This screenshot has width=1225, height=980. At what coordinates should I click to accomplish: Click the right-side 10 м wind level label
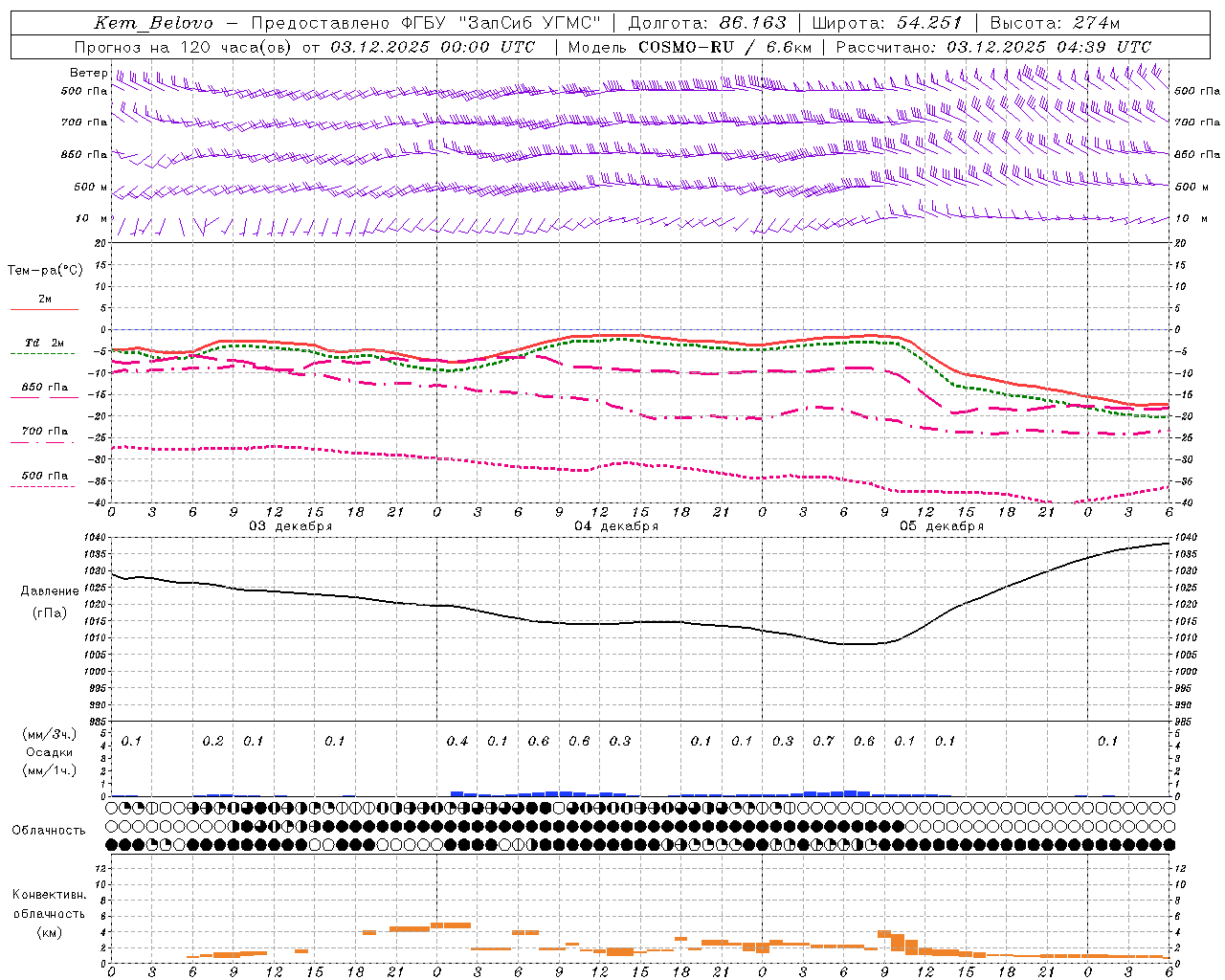tap(1191, 218)
